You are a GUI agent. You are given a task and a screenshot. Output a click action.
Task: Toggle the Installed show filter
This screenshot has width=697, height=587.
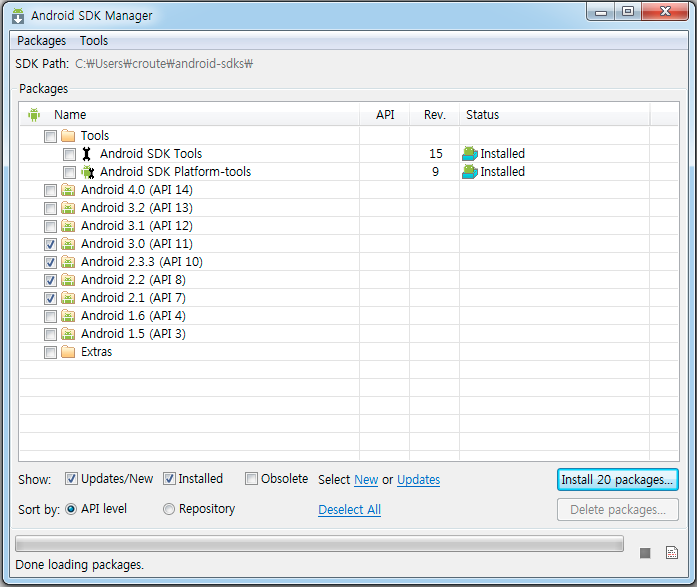pos(169,479)
